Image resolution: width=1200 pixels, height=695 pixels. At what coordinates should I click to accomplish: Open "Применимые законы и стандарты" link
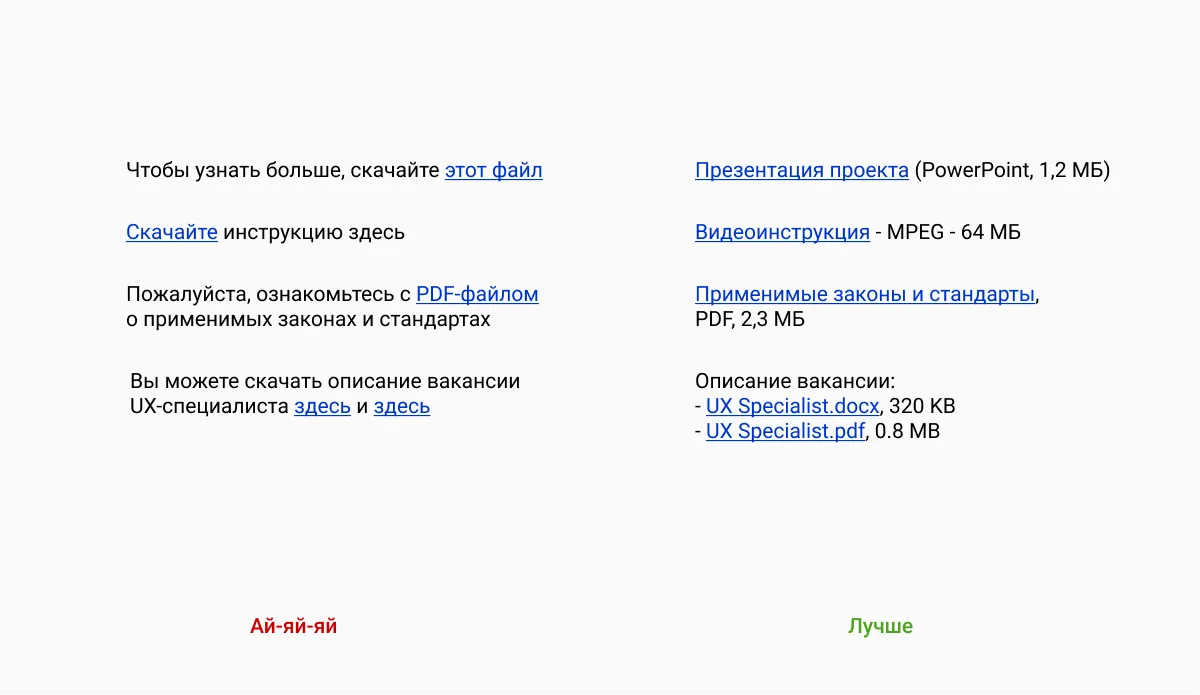[x=865, y=294]
